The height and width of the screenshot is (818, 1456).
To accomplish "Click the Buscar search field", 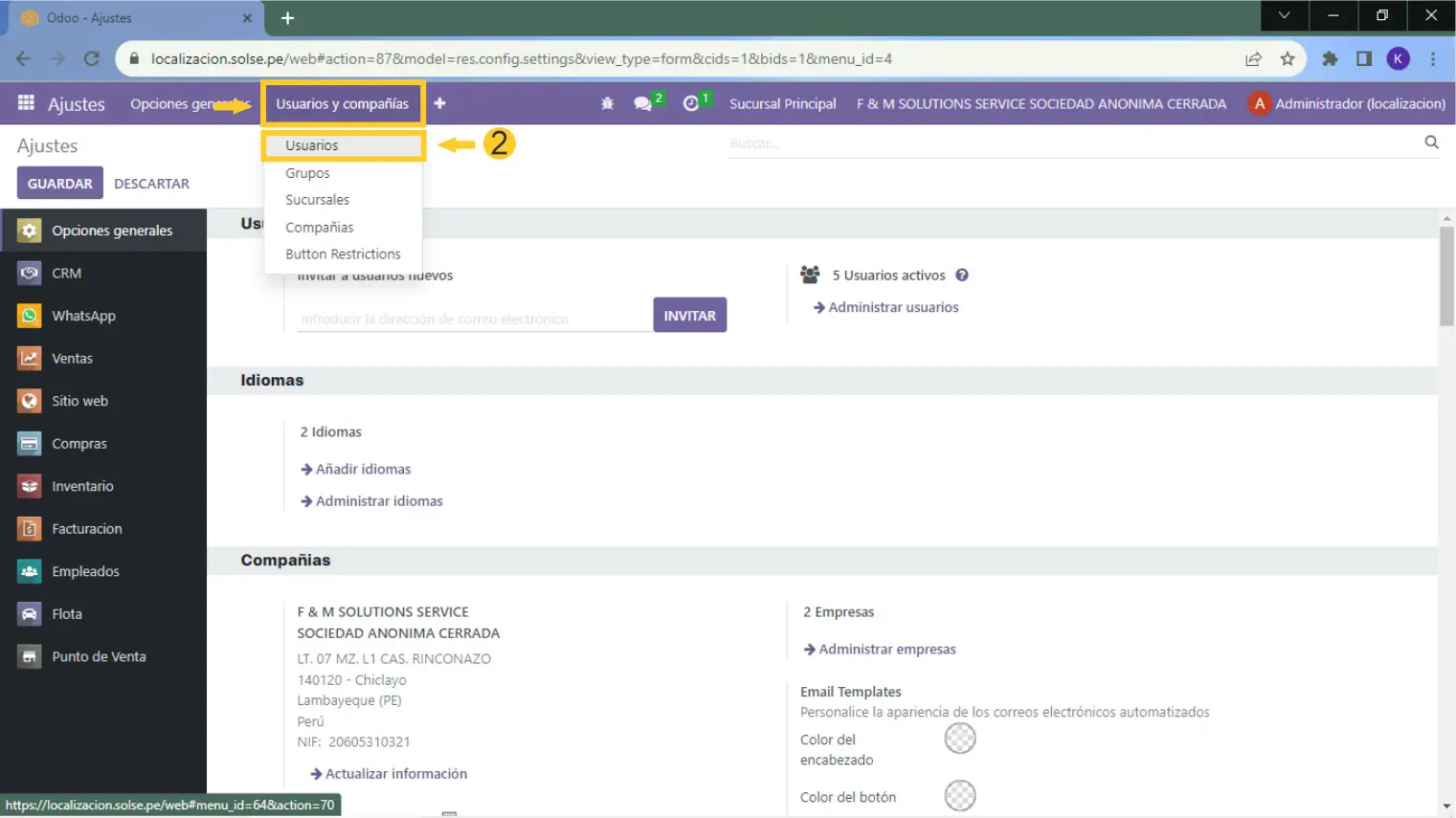I will (1072, 144).
